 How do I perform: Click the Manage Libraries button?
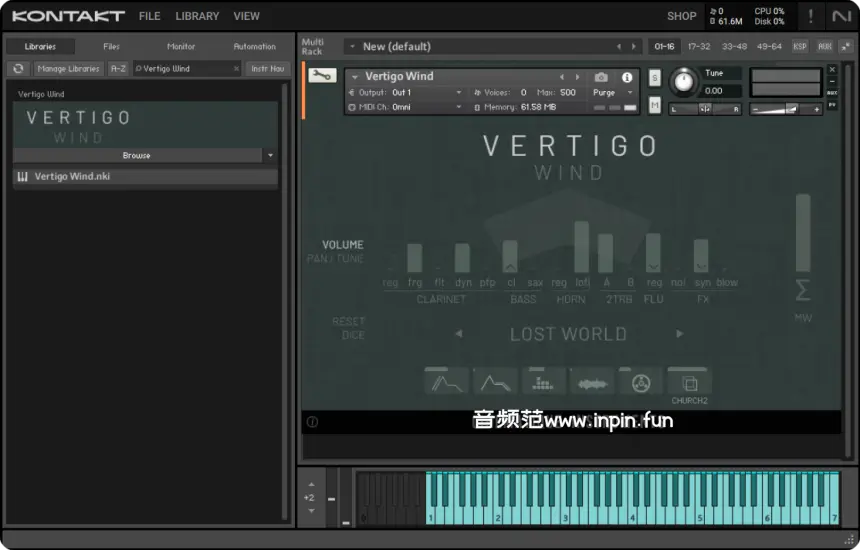click(68, 69)
